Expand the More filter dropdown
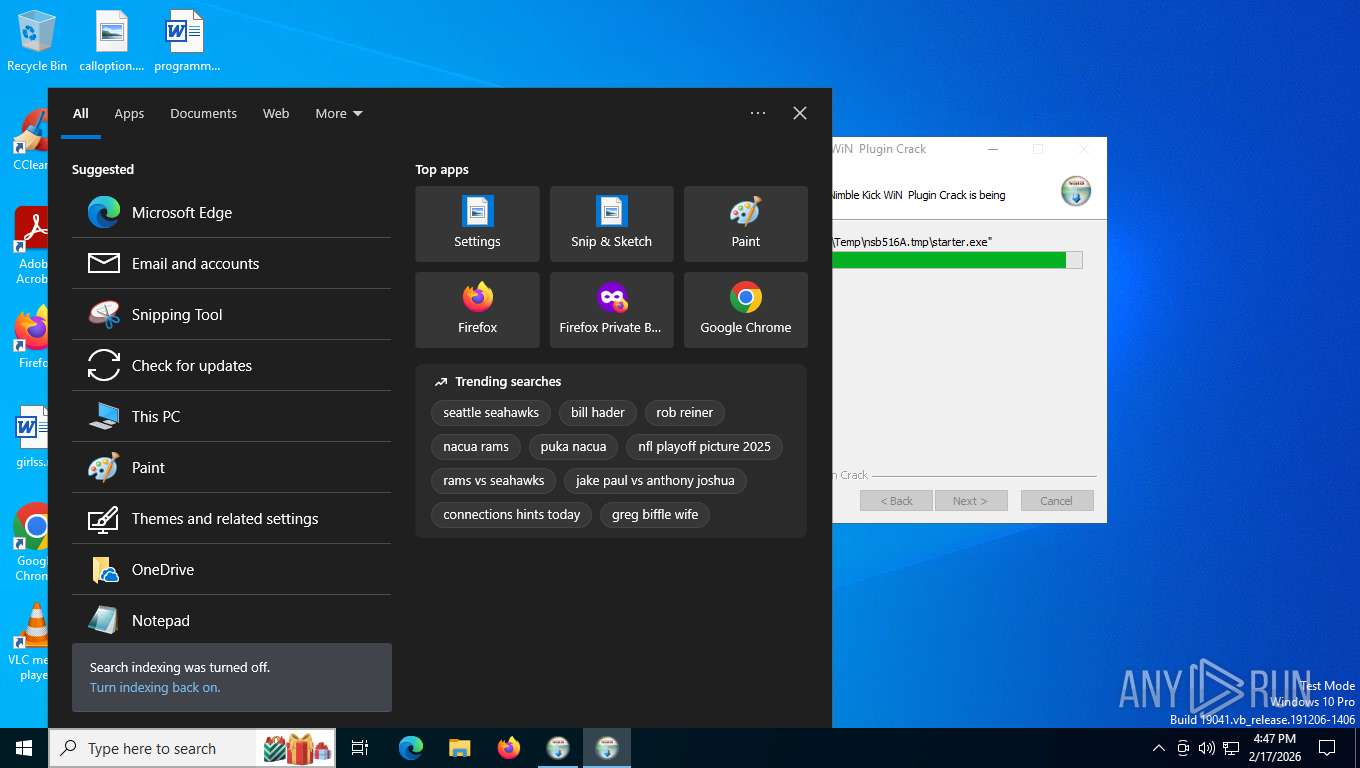The image size is (1360, 768). (x=339, y=113)
